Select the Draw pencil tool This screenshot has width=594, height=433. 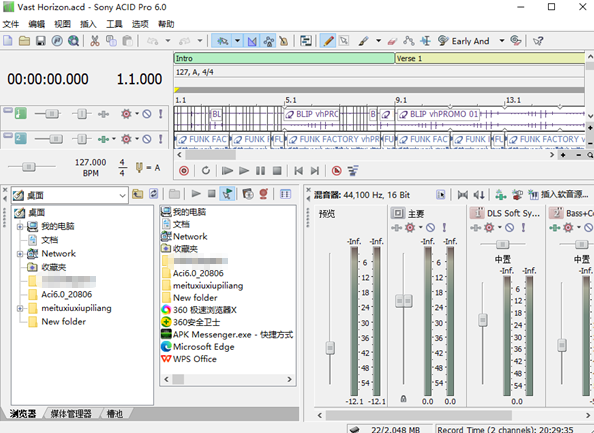pos(328,41)
